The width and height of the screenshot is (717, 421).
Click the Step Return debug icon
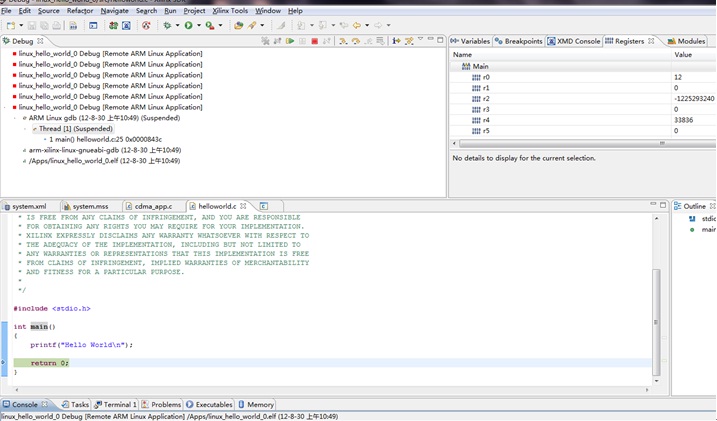[x=368, y=41]
